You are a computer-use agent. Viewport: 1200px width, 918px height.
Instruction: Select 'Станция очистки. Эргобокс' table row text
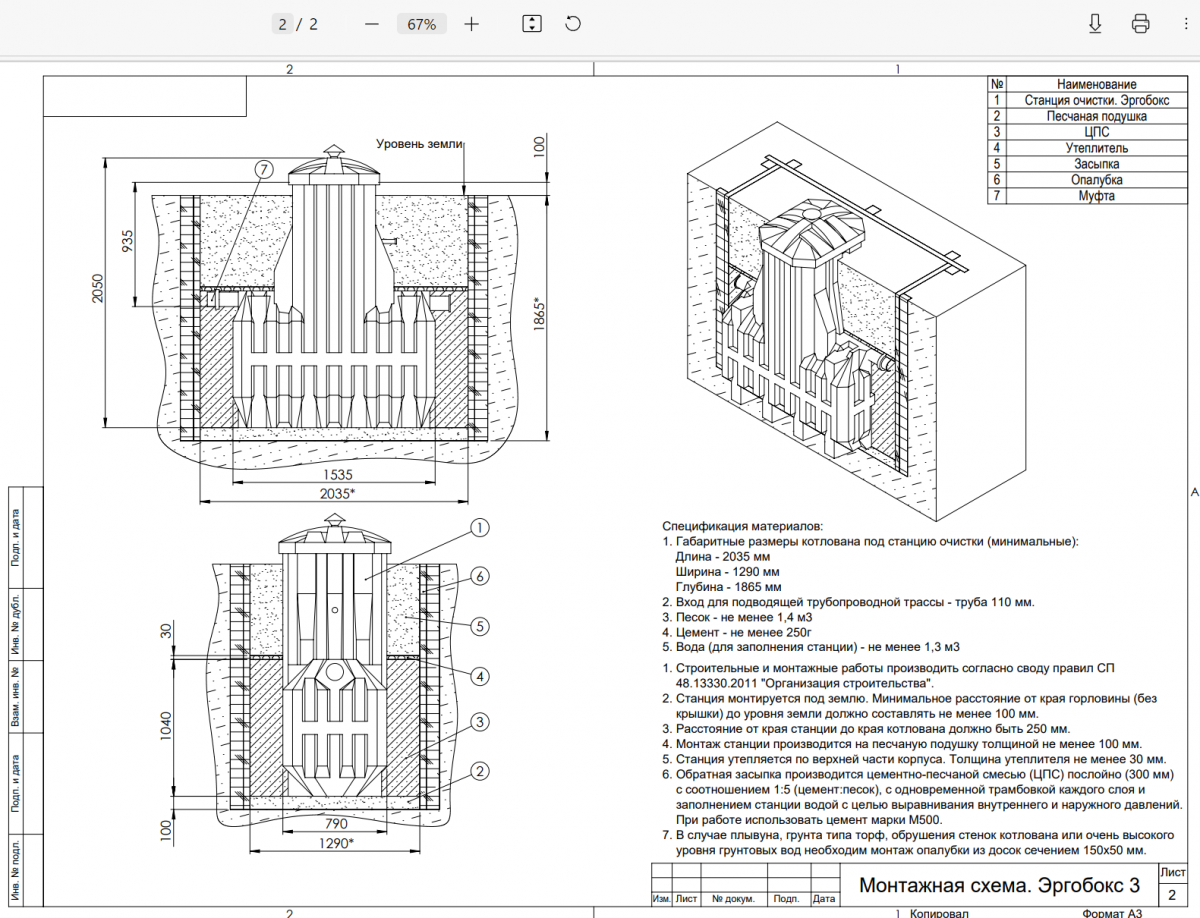pyautogui.click(x=1097, y=100)
